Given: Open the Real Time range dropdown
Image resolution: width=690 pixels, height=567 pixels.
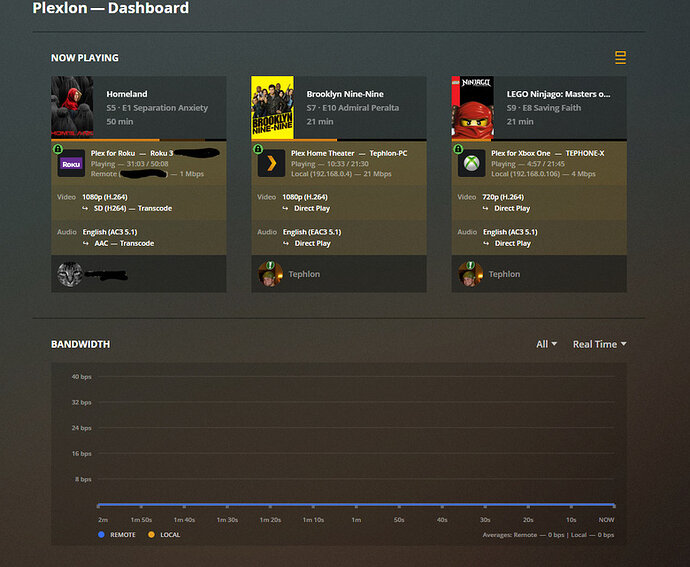Looking at the screenshot, I should pos(599,344).
